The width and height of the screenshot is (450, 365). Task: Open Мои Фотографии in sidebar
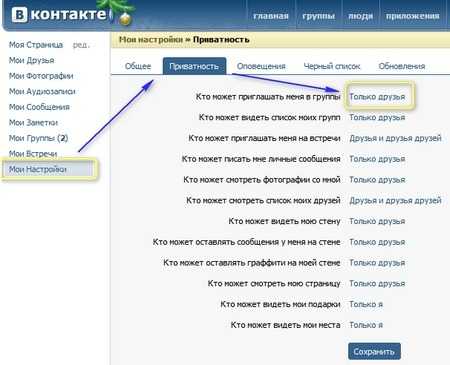[x=41, y=76]
